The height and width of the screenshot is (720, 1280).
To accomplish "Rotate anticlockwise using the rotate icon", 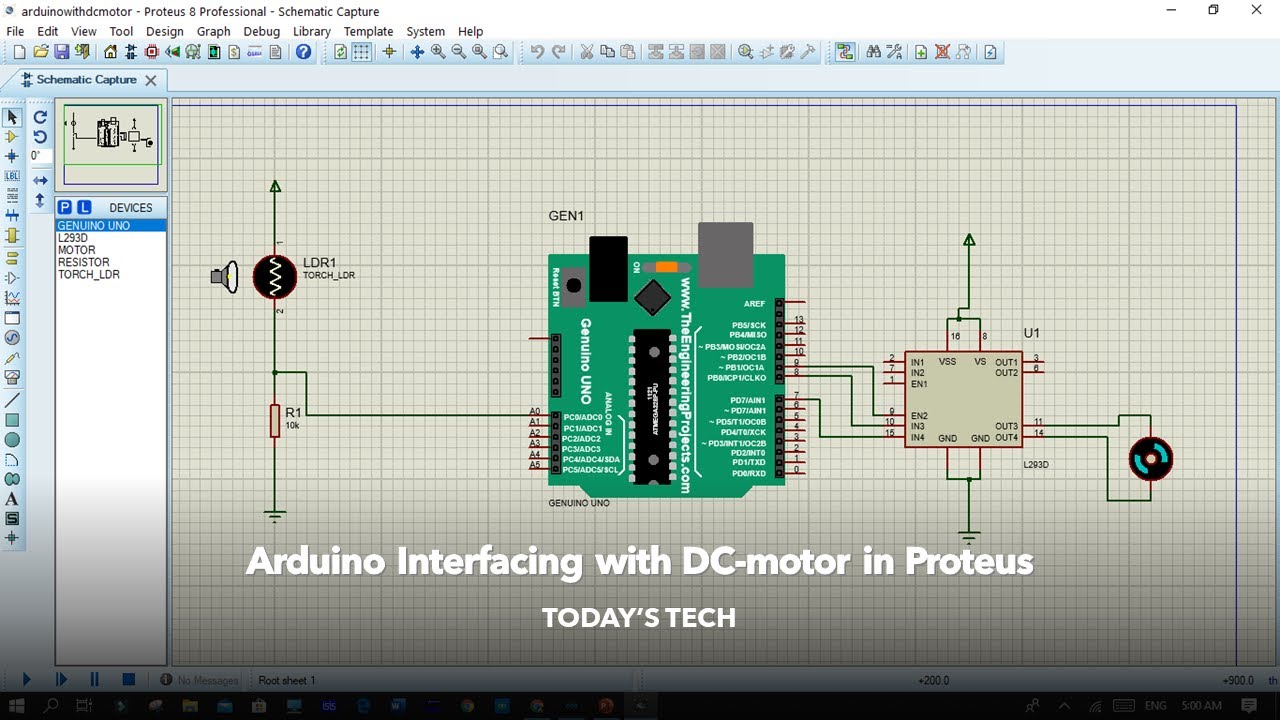I will pyautogui.click(x=40, y=136).
